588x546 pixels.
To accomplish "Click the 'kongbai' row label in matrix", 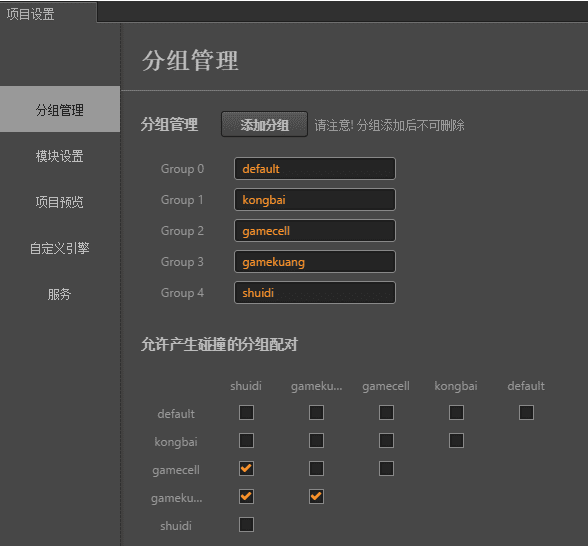I will [176, 442].
